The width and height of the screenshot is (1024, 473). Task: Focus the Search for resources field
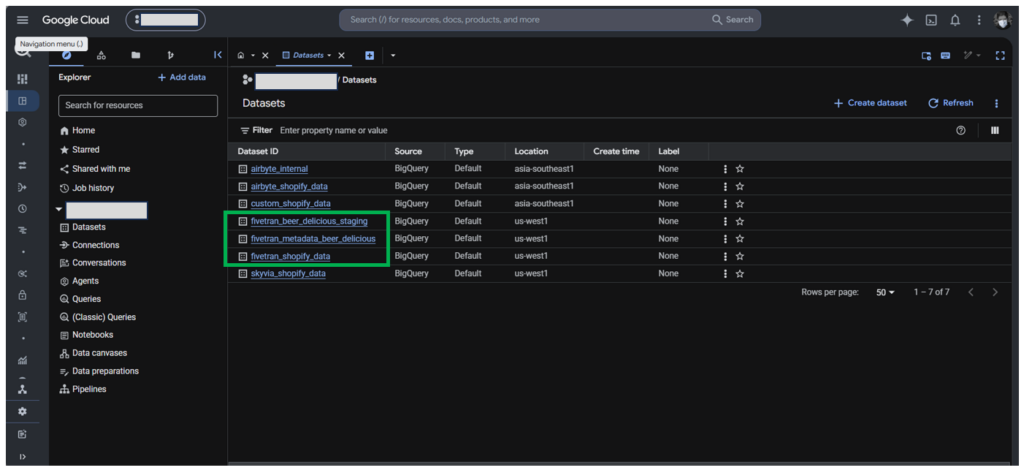point(138,105)
